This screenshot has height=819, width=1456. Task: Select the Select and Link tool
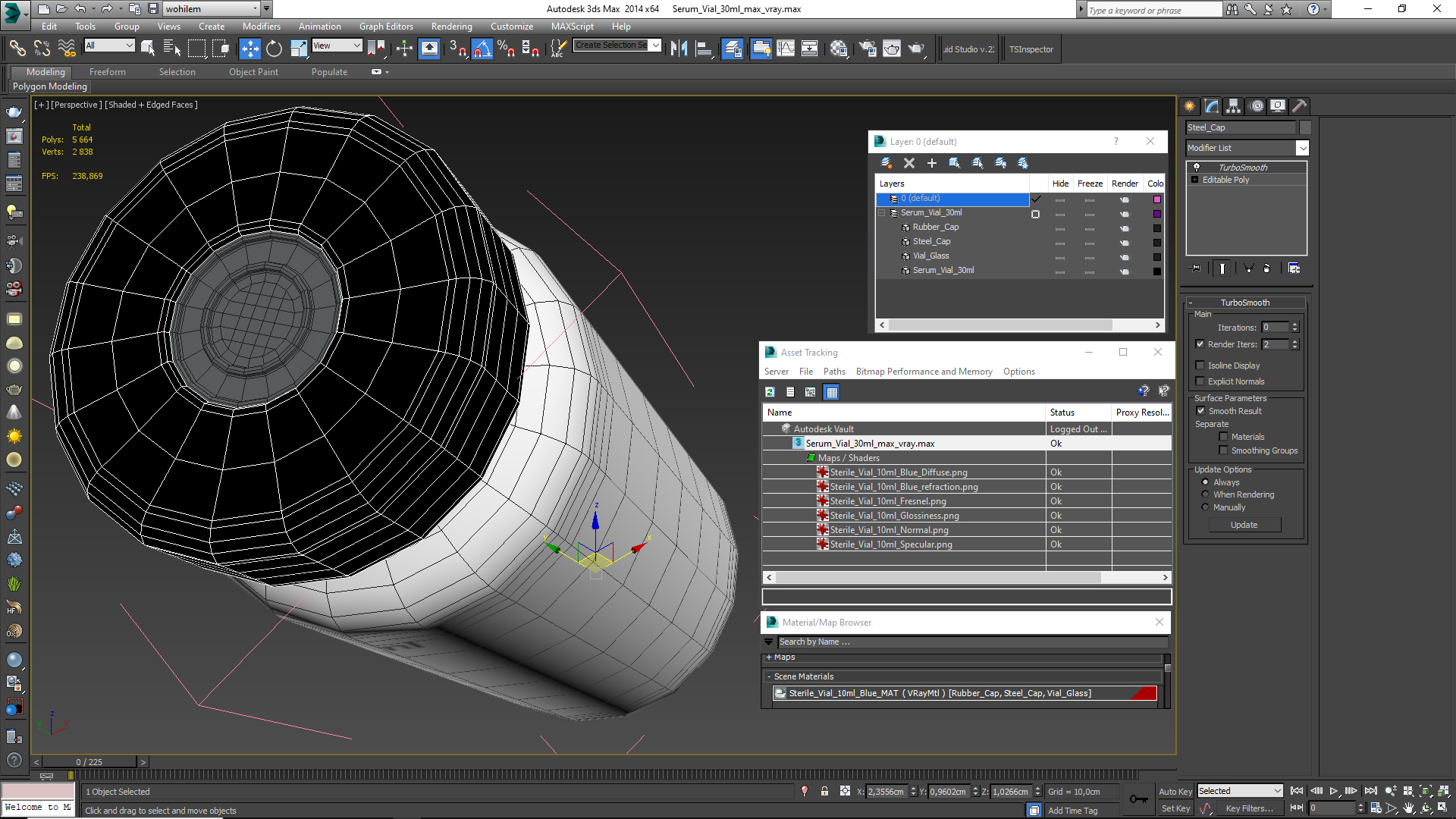(17, 49)
